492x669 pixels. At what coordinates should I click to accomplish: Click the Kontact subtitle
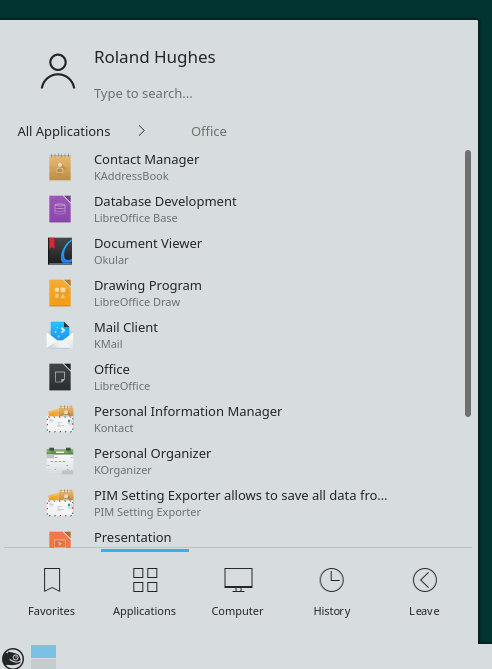coord(114,428)
